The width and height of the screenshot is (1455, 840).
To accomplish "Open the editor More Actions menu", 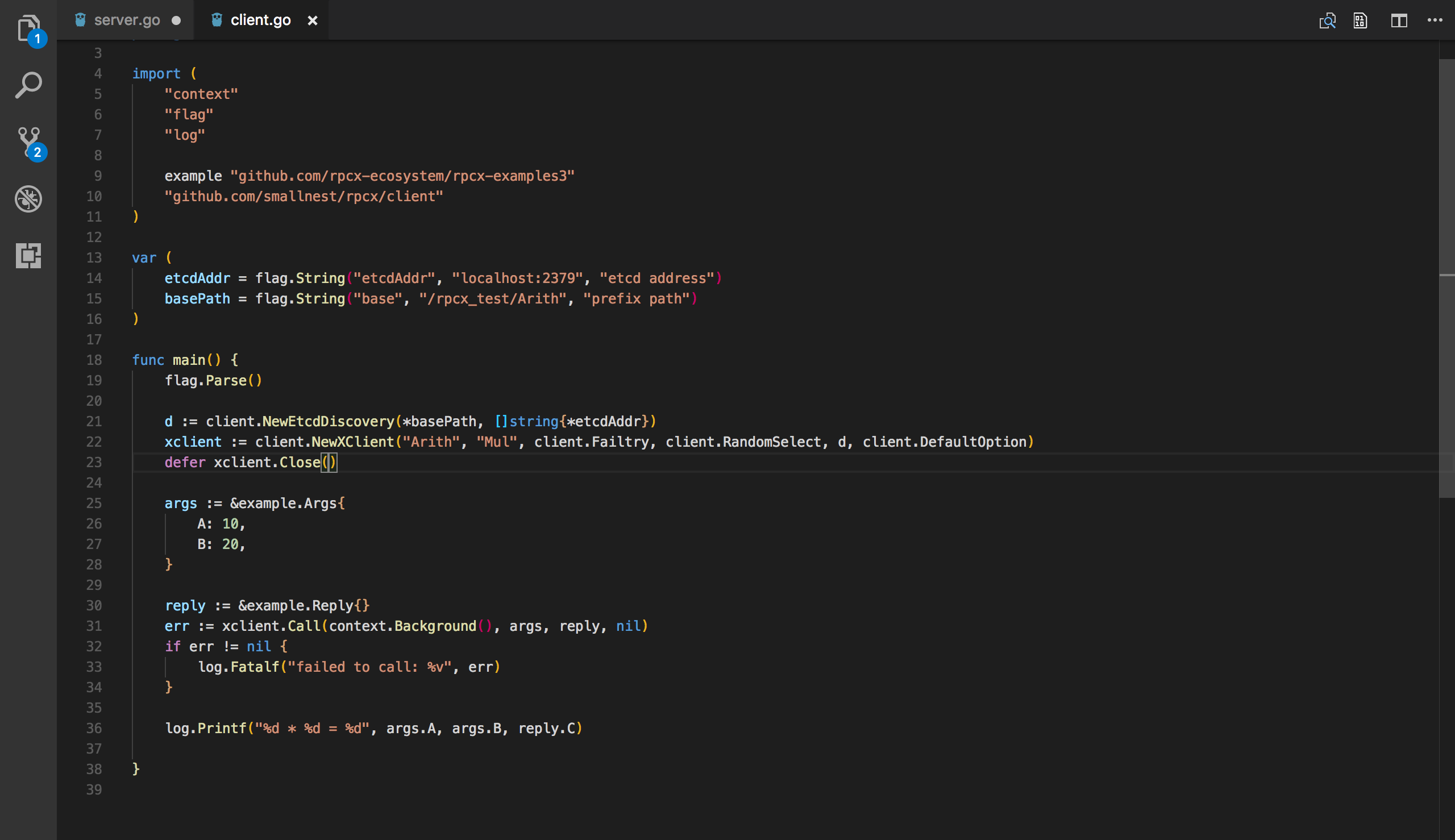I will pos(1434,20).
